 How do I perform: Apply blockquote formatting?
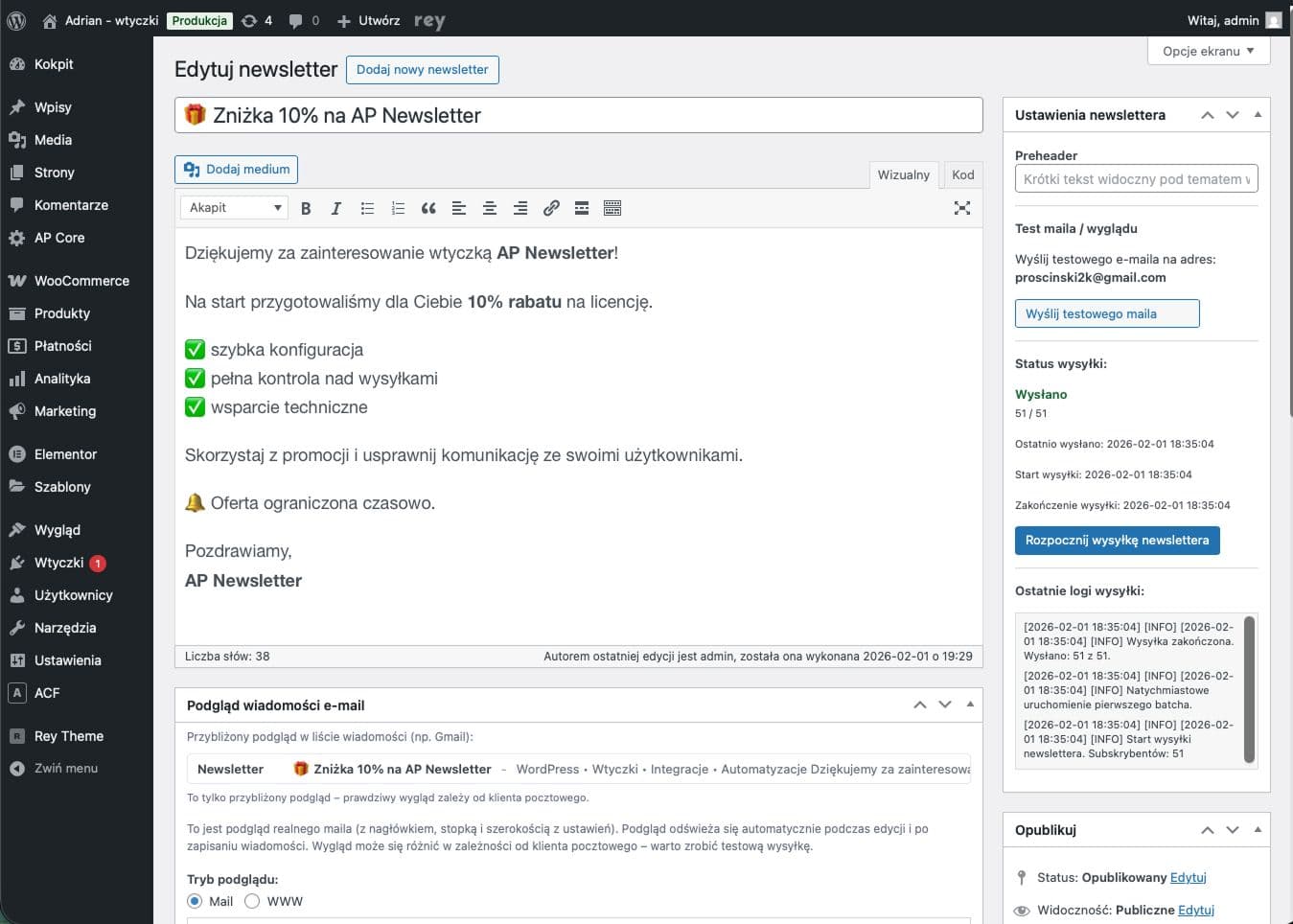coord(428,208)
